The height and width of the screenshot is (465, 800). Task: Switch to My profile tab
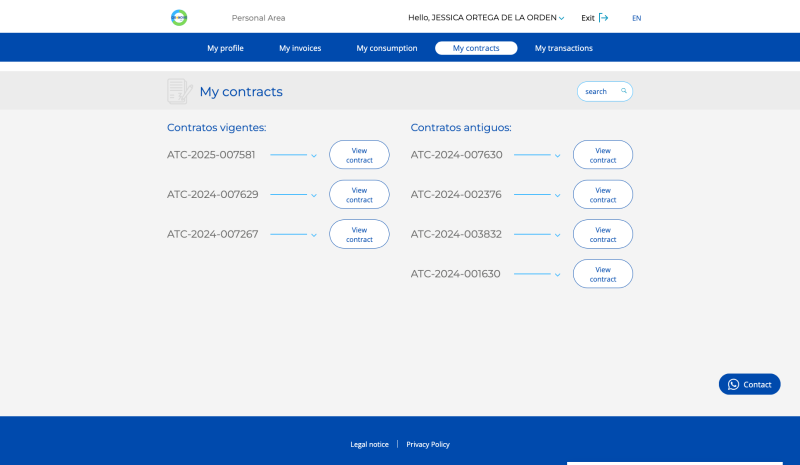[x=225, y=48]
